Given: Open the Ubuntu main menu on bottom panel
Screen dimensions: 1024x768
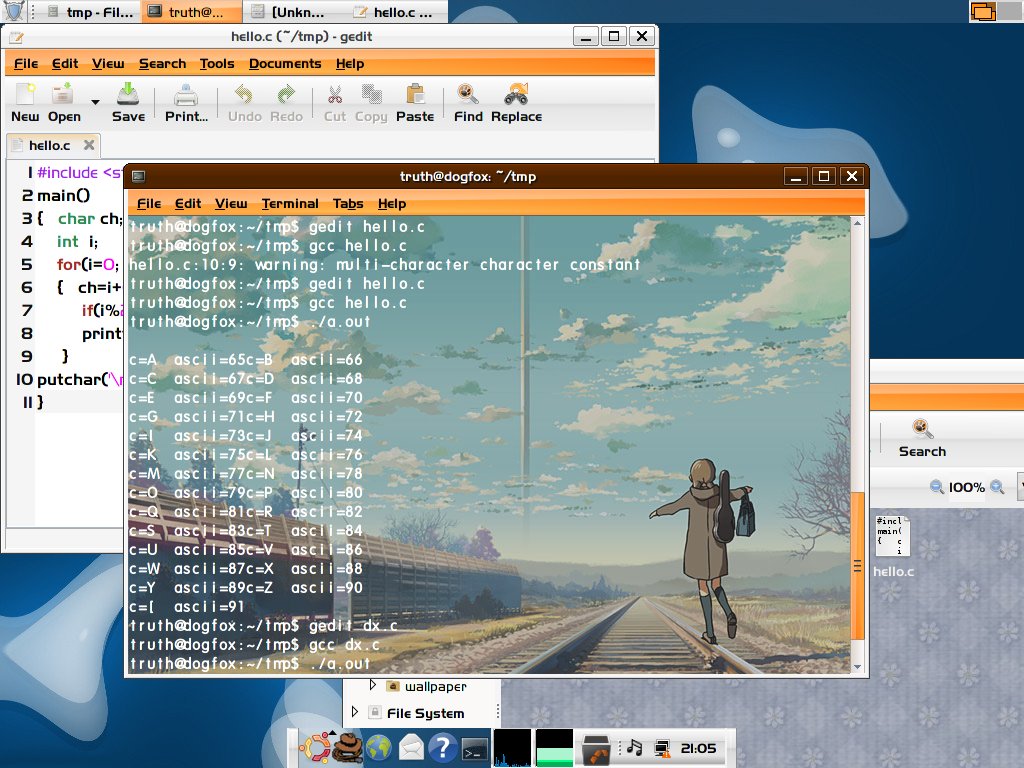Looking at the screenshot, I should tap(315, 748).
